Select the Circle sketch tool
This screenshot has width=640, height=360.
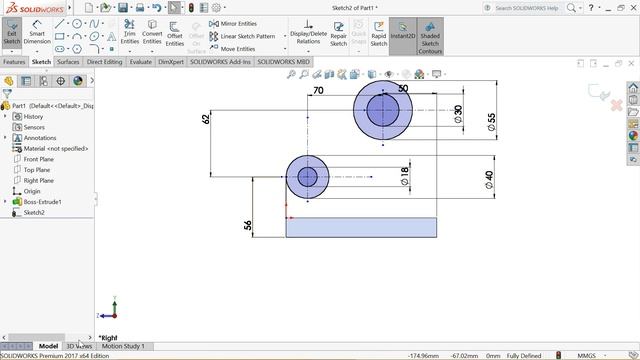coord(77,24)
